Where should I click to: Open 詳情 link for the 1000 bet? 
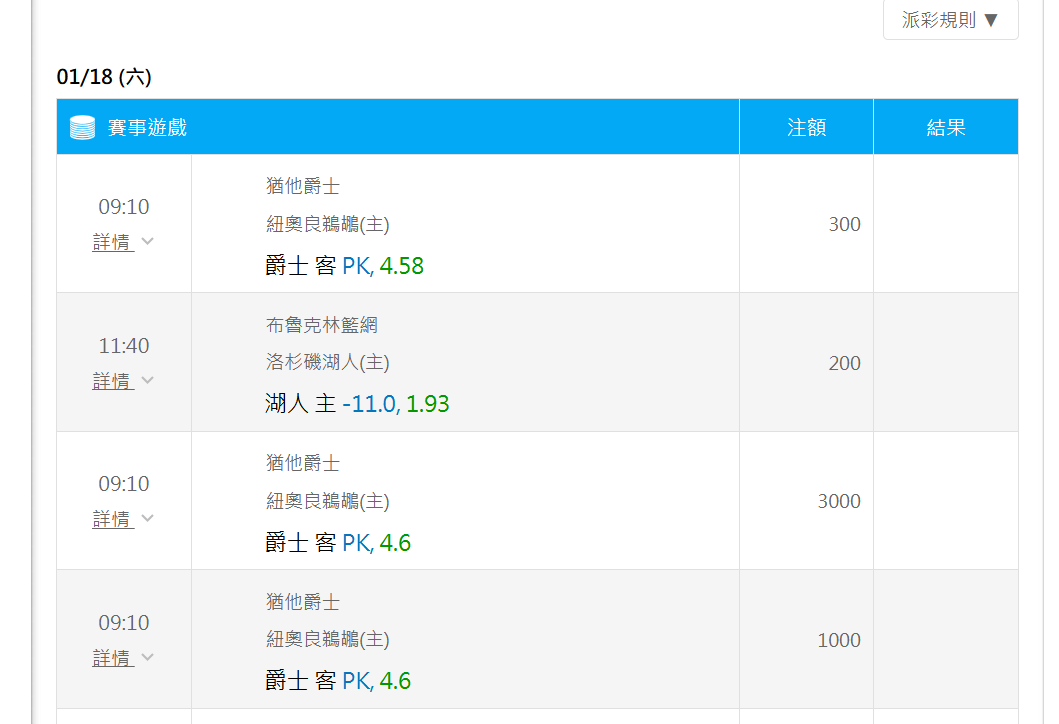[x=113, y=657]
